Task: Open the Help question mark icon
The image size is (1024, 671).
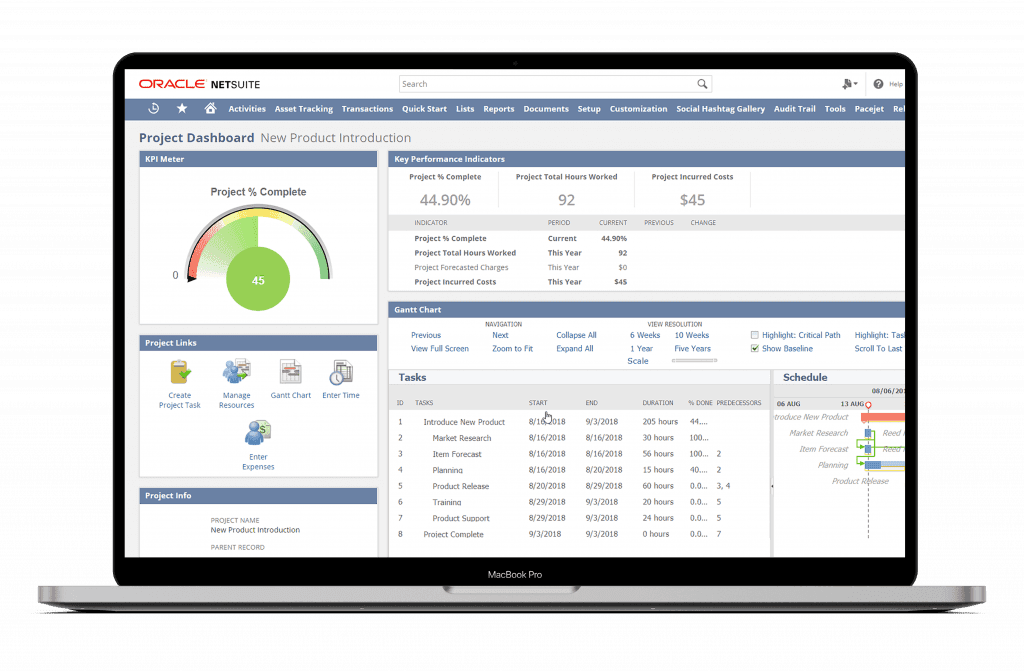Action: point(878,84)
